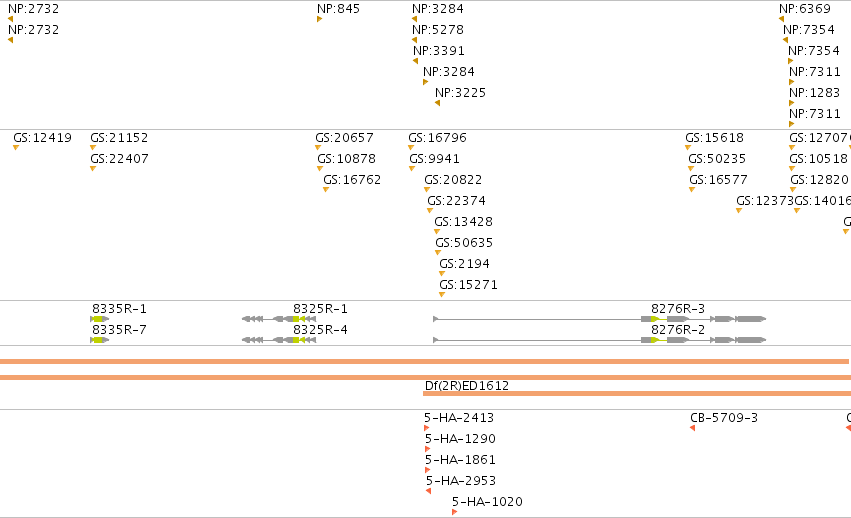Click the GS:20822 triangle marker

[427, 189]
